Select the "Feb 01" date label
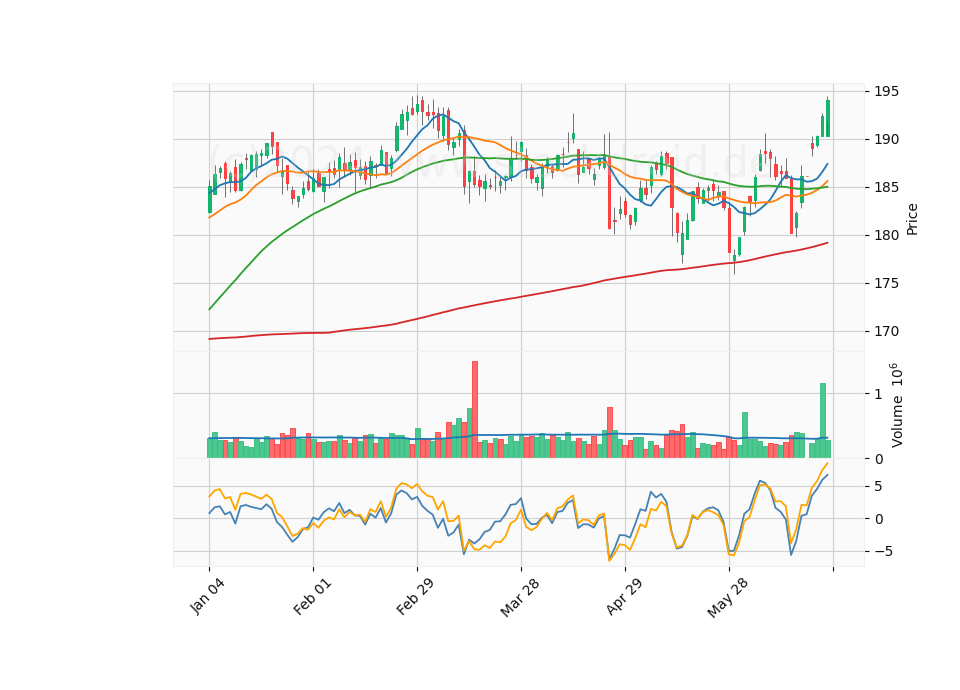The width and height of the screenshot is (960, 690). coord(312,596)
